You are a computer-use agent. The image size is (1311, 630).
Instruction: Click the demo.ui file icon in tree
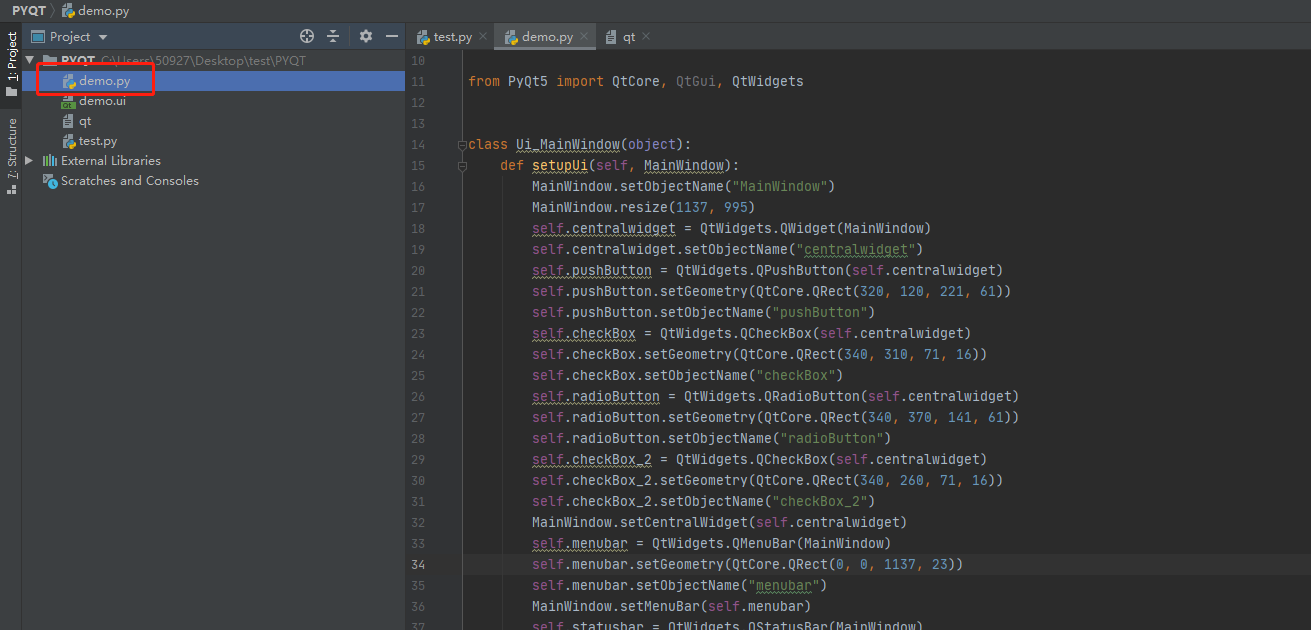(69, 101)
